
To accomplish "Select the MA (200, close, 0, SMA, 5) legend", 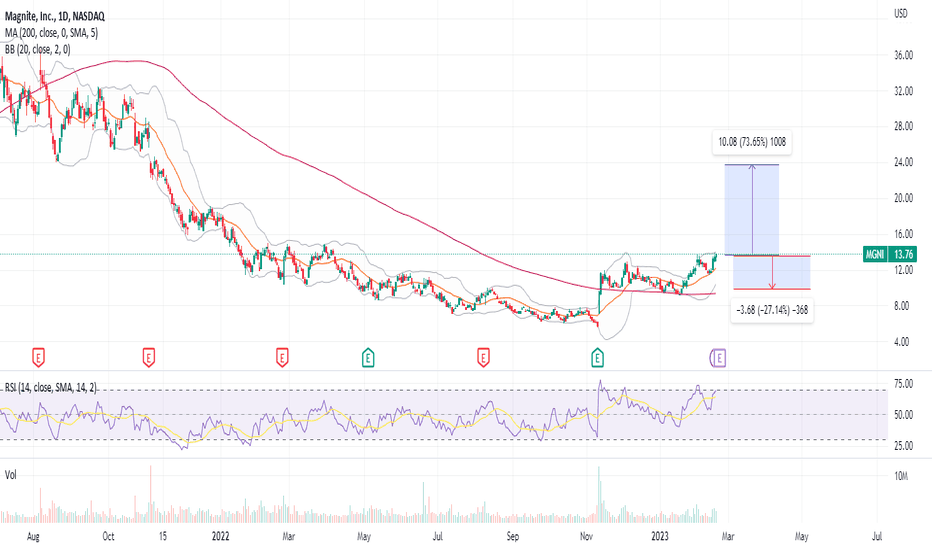I will 52,33.
